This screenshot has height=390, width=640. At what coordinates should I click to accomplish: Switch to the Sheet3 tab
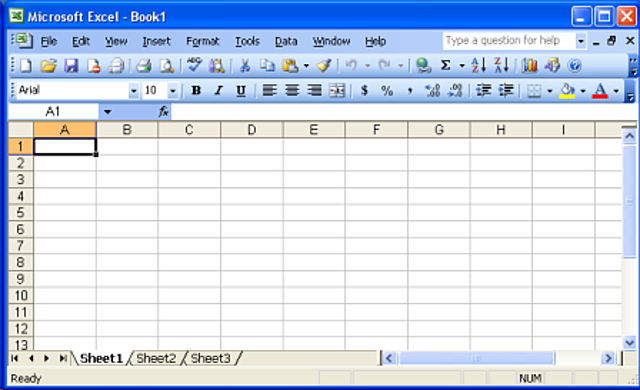[211, 358]
